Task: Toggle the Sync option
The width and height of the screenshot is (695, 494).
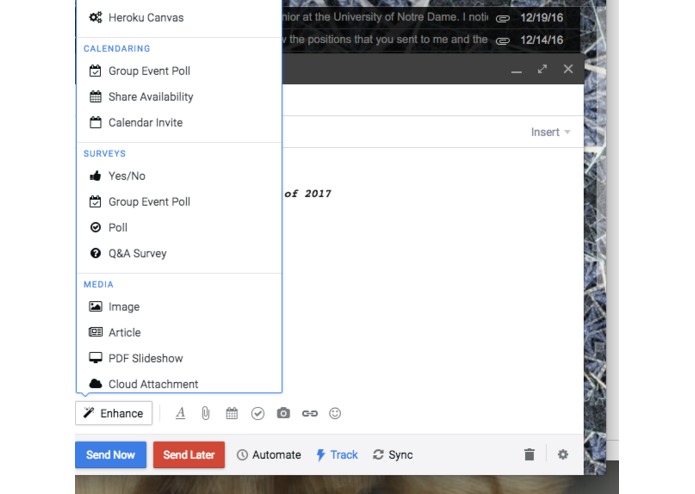Action: (393, 455)
